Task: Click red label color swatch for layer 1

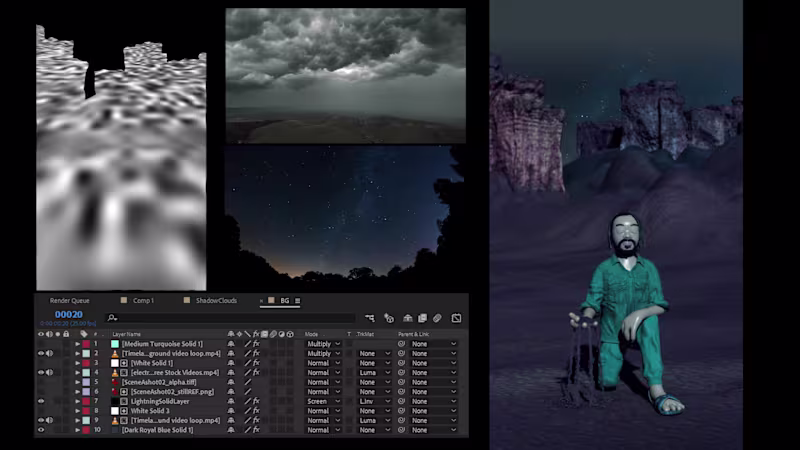Action: pos(86,344)
